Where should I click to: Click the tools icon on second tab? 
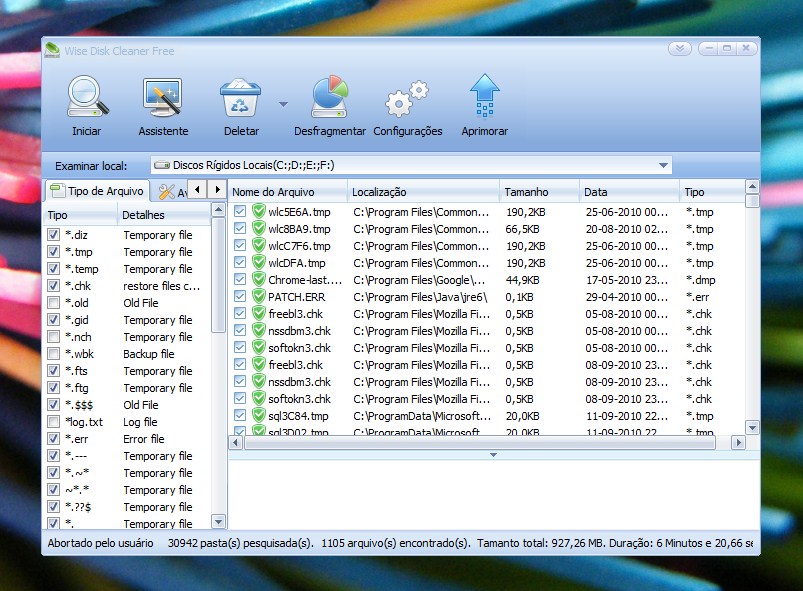[x=166, y=192]
